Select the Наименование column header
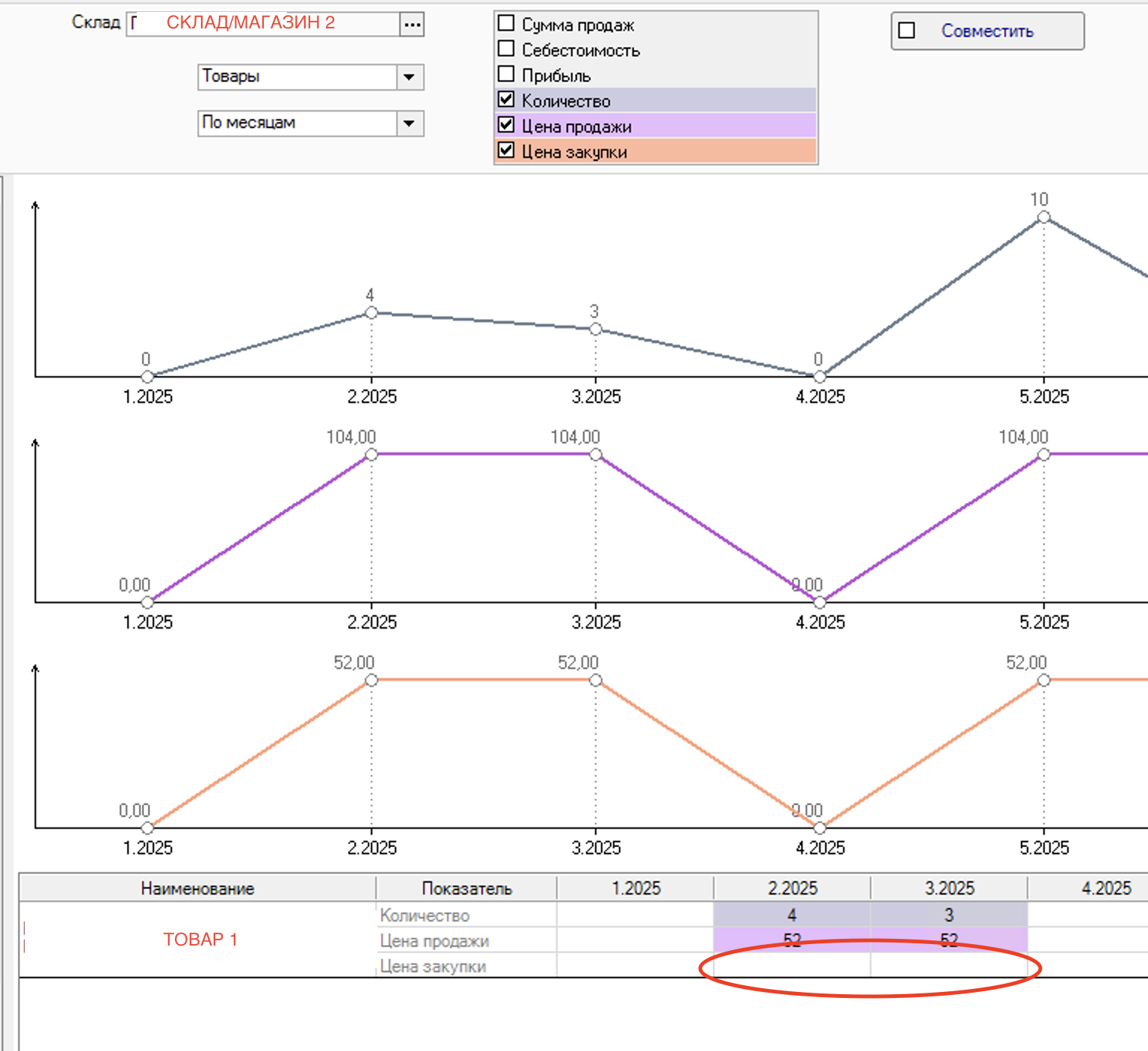Image resolution: width=1148 pixels, height=1051 pixels. (197, 889)
